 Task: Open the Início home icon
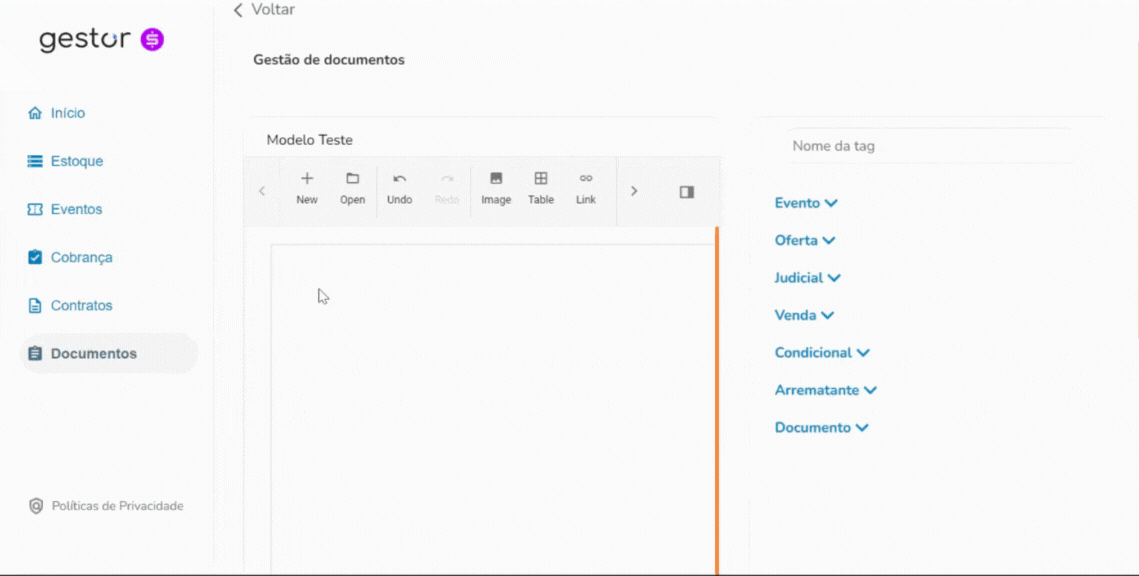(35, 113)
